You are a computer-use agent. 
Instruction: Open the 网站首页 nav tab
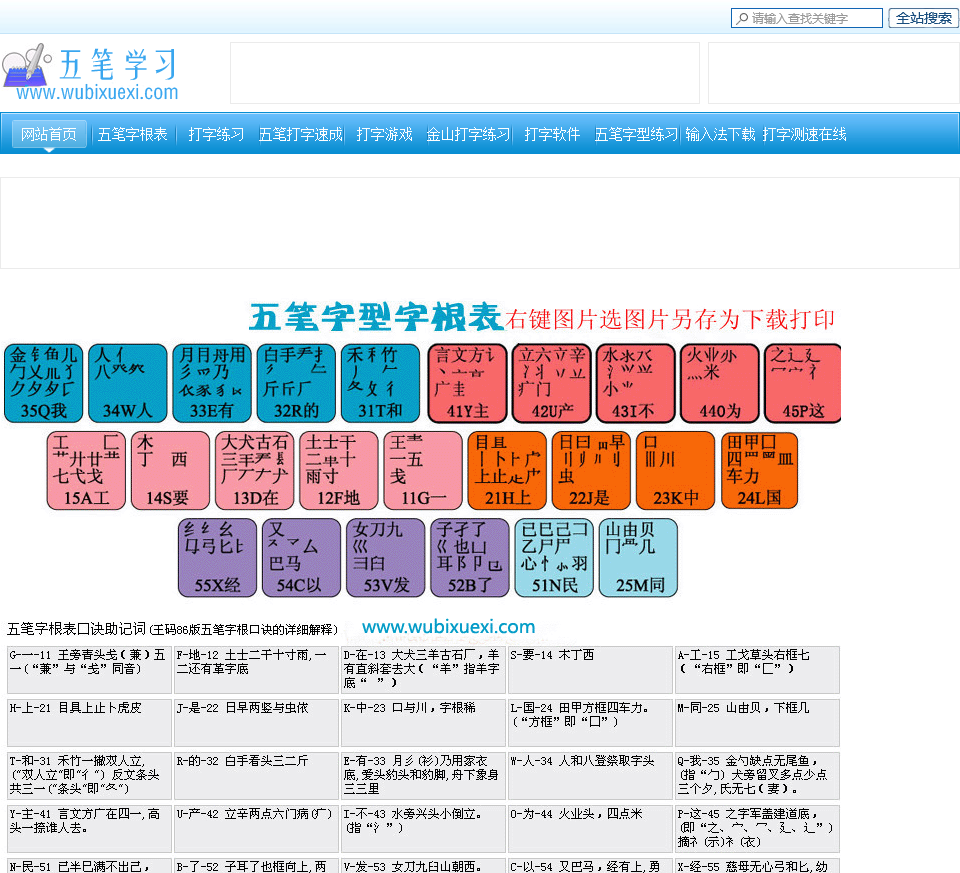49,134
